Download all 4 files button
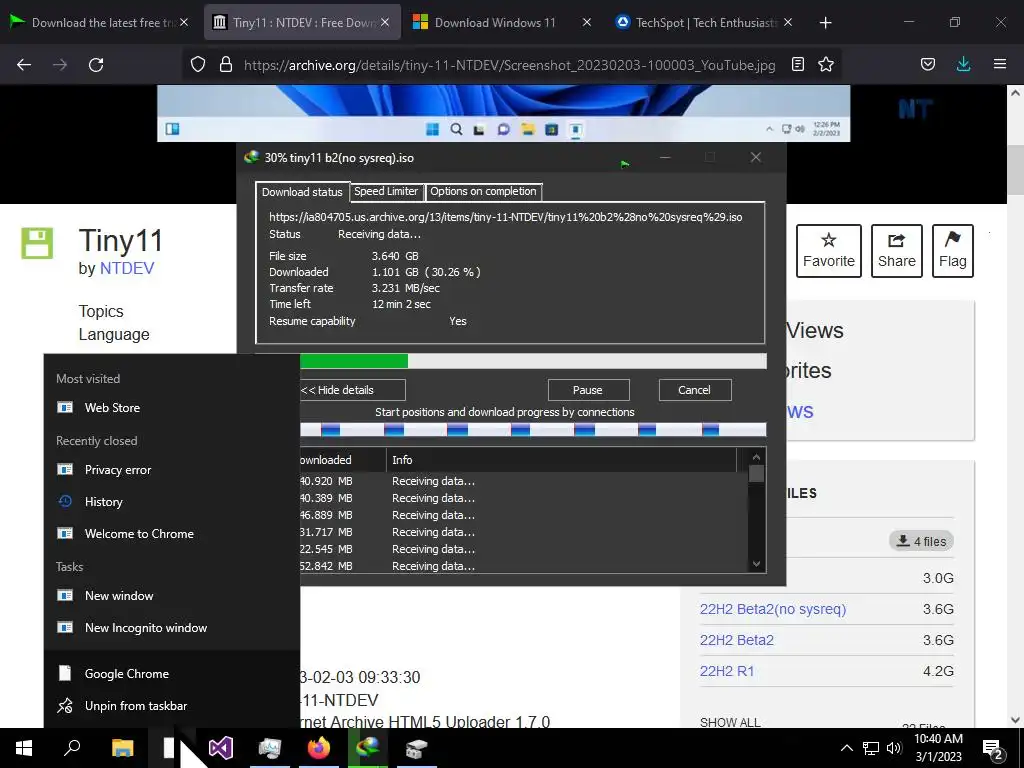Screen dimensions: 1024x768 click(921, 541)
